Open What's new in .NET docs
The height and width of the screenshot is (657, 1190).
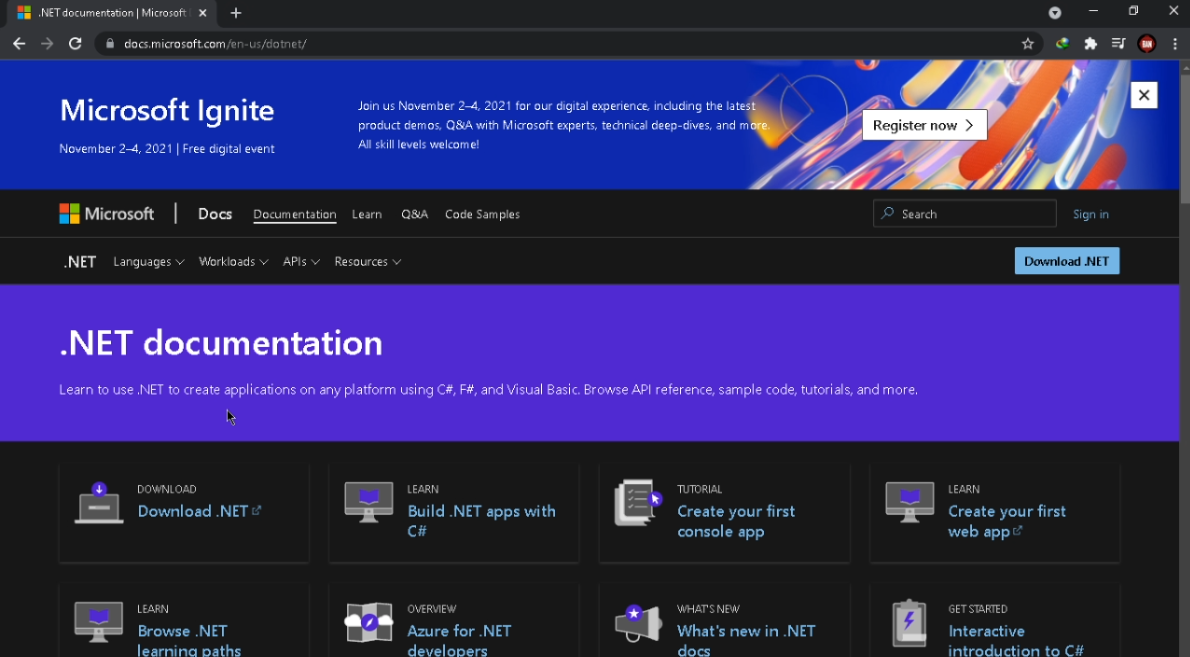746,640
